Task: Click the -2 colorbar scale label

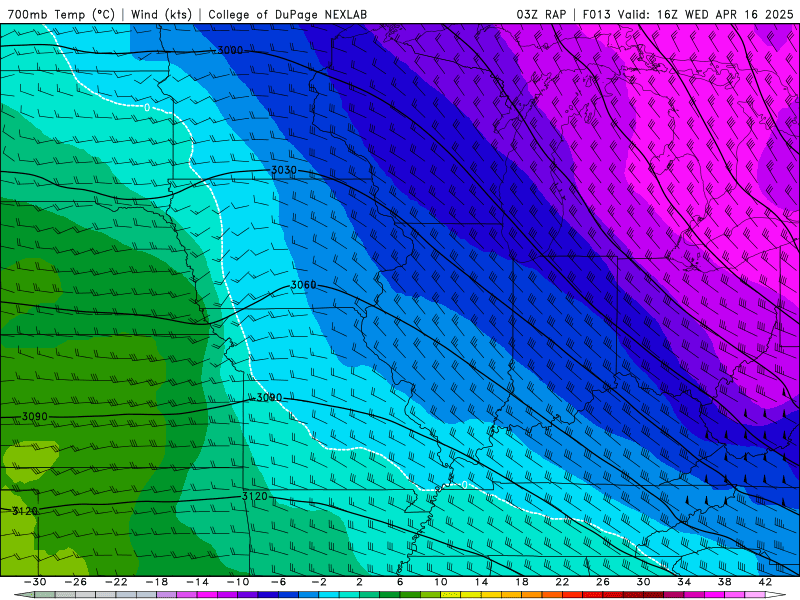Action: (319, 582)
